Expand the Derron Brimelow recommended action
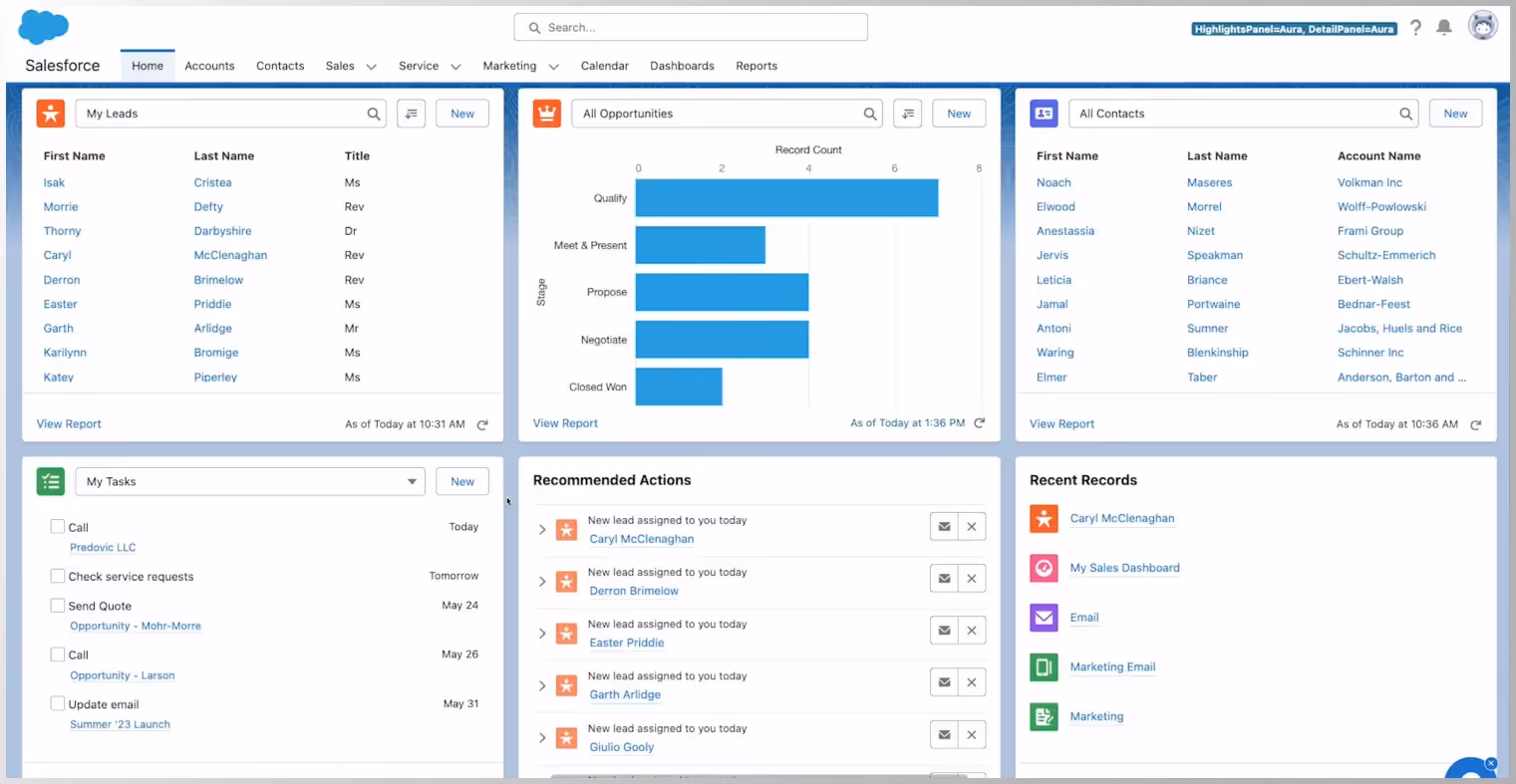1516x784 pixels. tap(542, 582)
